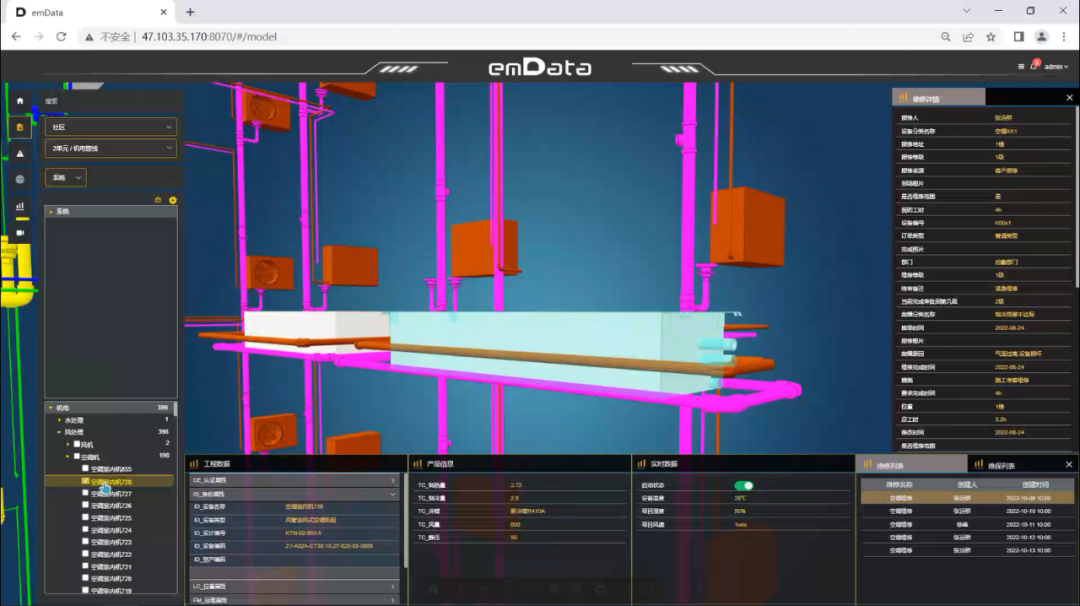The width and height of the screenshot is (1080, 606).
Task: Open the notification bell in top bar
Action: [x=1034, y=67]
